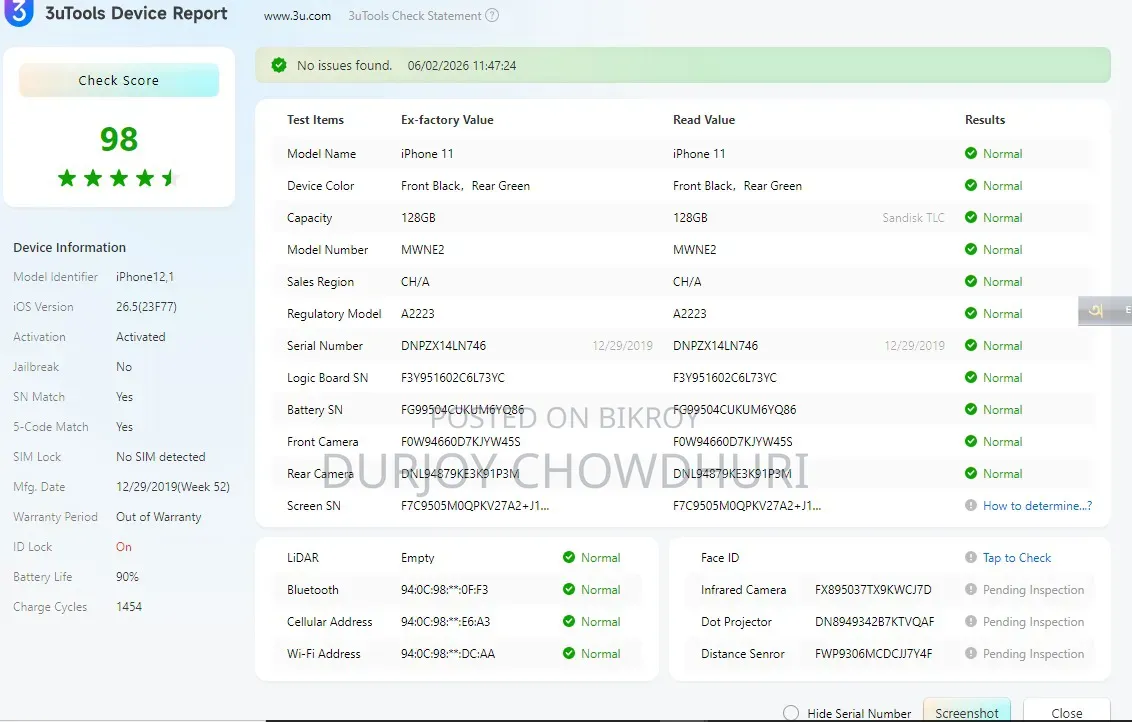1132x722 pixels.
Task: Click the info icon next to Tap to Check
Action: (x=971, y=557)
